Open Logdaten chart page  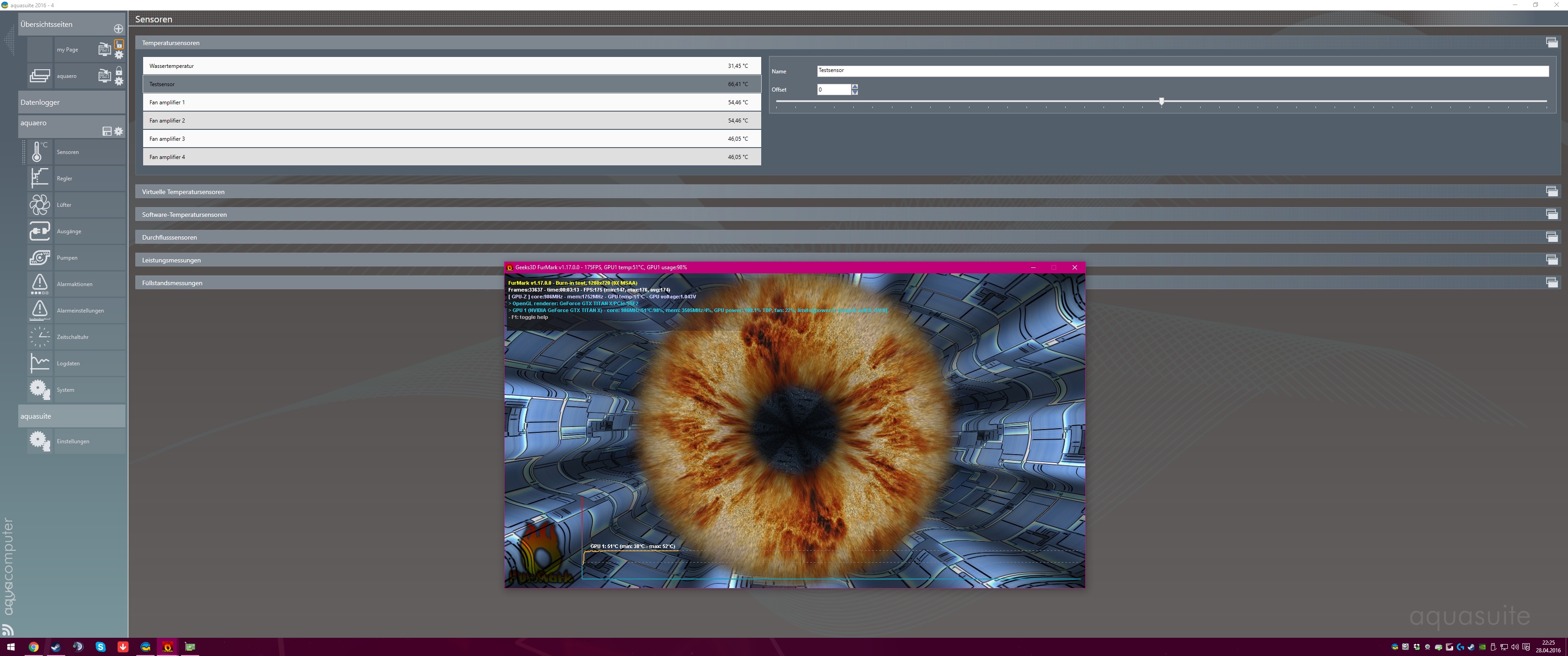click(68, 363)
